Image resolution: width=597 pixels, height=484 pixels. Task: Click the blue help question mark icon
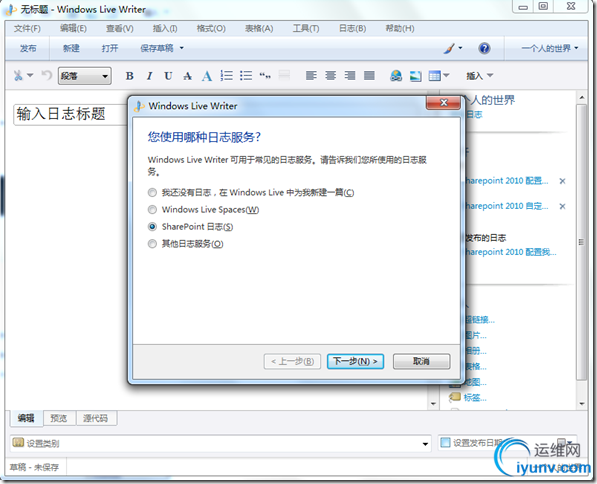pos(484,48)
